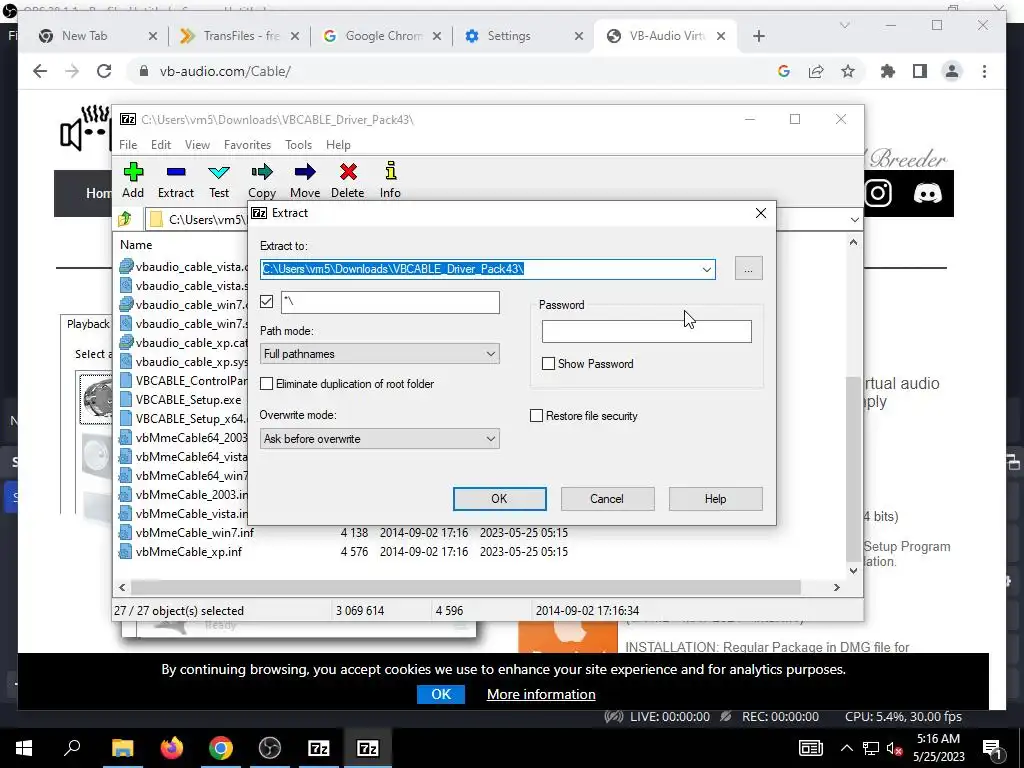Open the Discord icon on VB-Audio page
The image size is (1024, 768).
coord(927,193)
